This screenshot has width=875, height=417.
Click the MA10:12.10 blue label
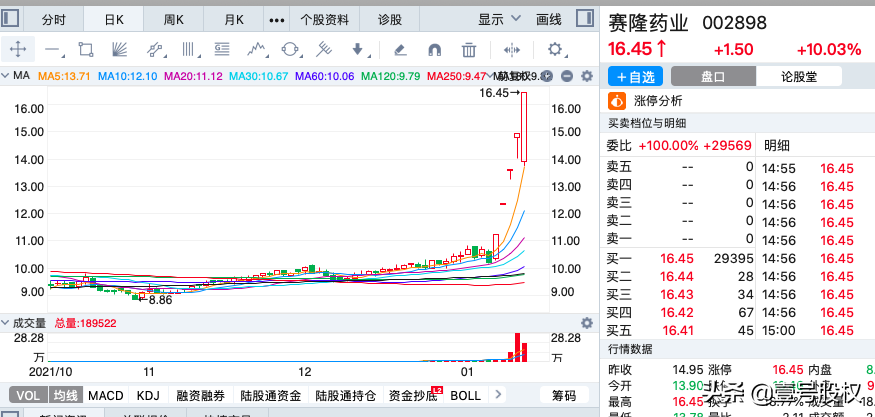(x=127, y=76)
